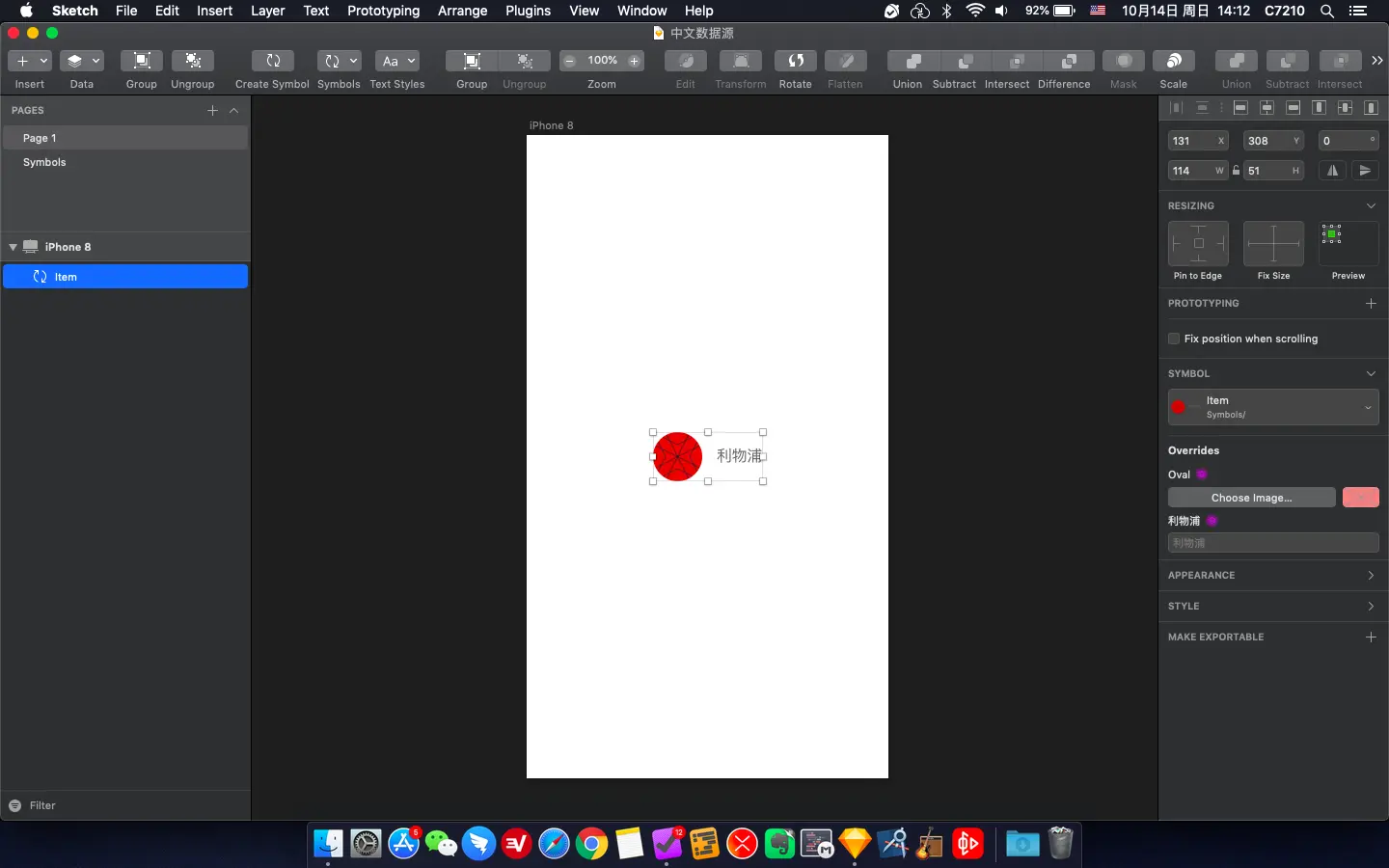Viewport: 1389px width, 868px height.
Task: Open the Insert dropdown in the toolbar
Action: pos(30,61)
